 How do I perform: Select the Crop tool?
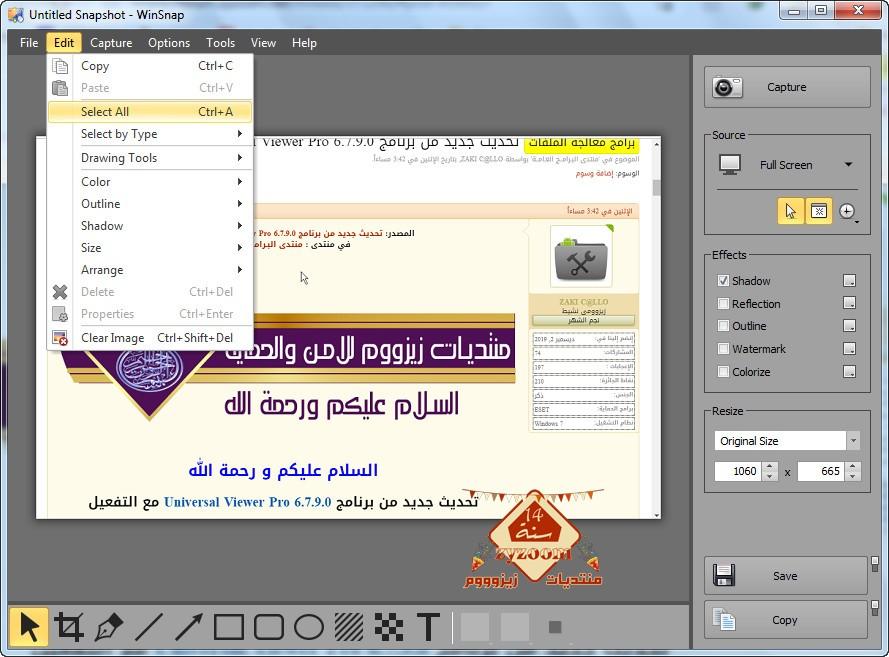tap(69, 627)
